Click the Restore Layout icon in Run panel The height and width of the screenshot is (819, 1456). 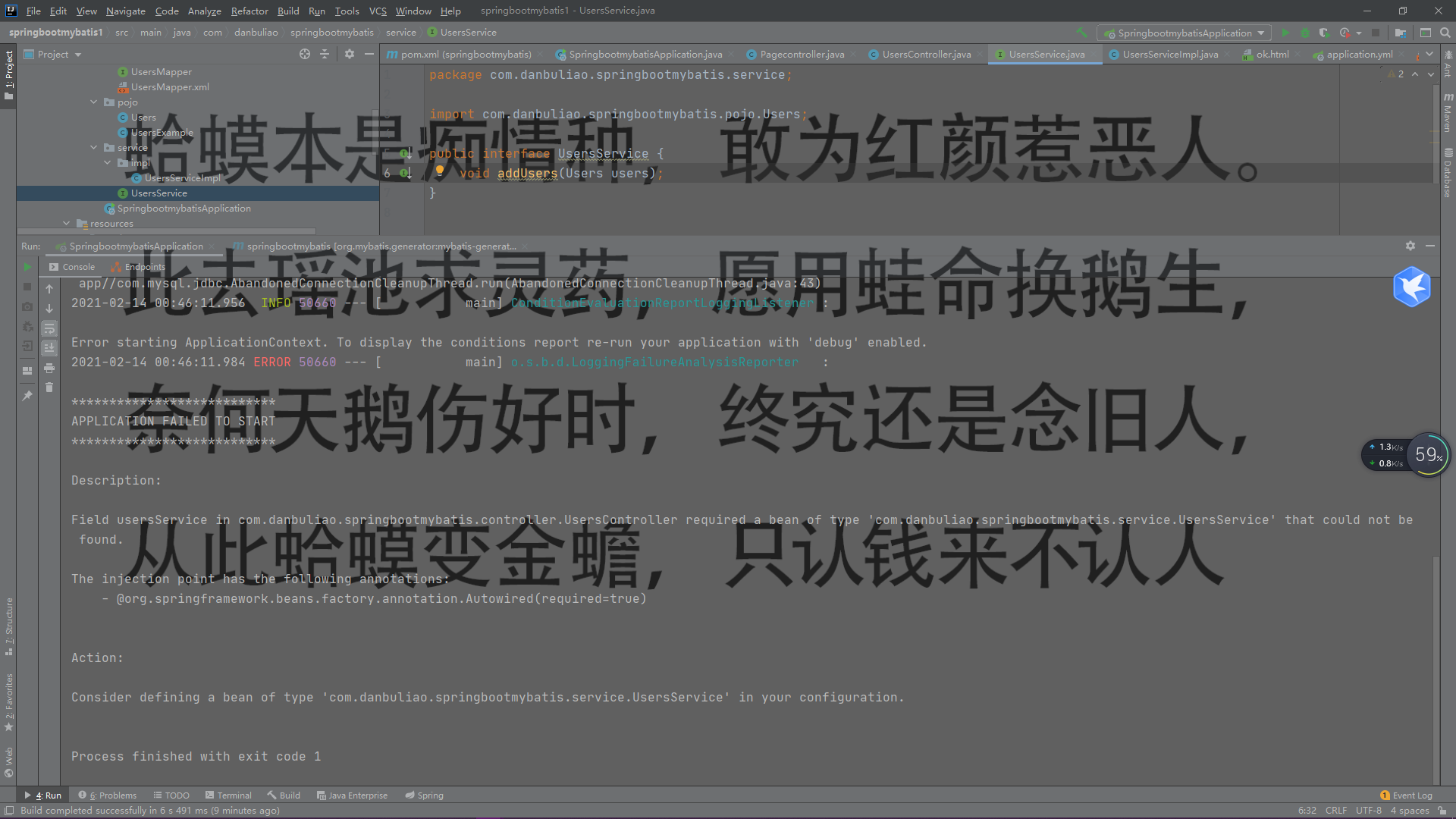click(x=27, y=371)
